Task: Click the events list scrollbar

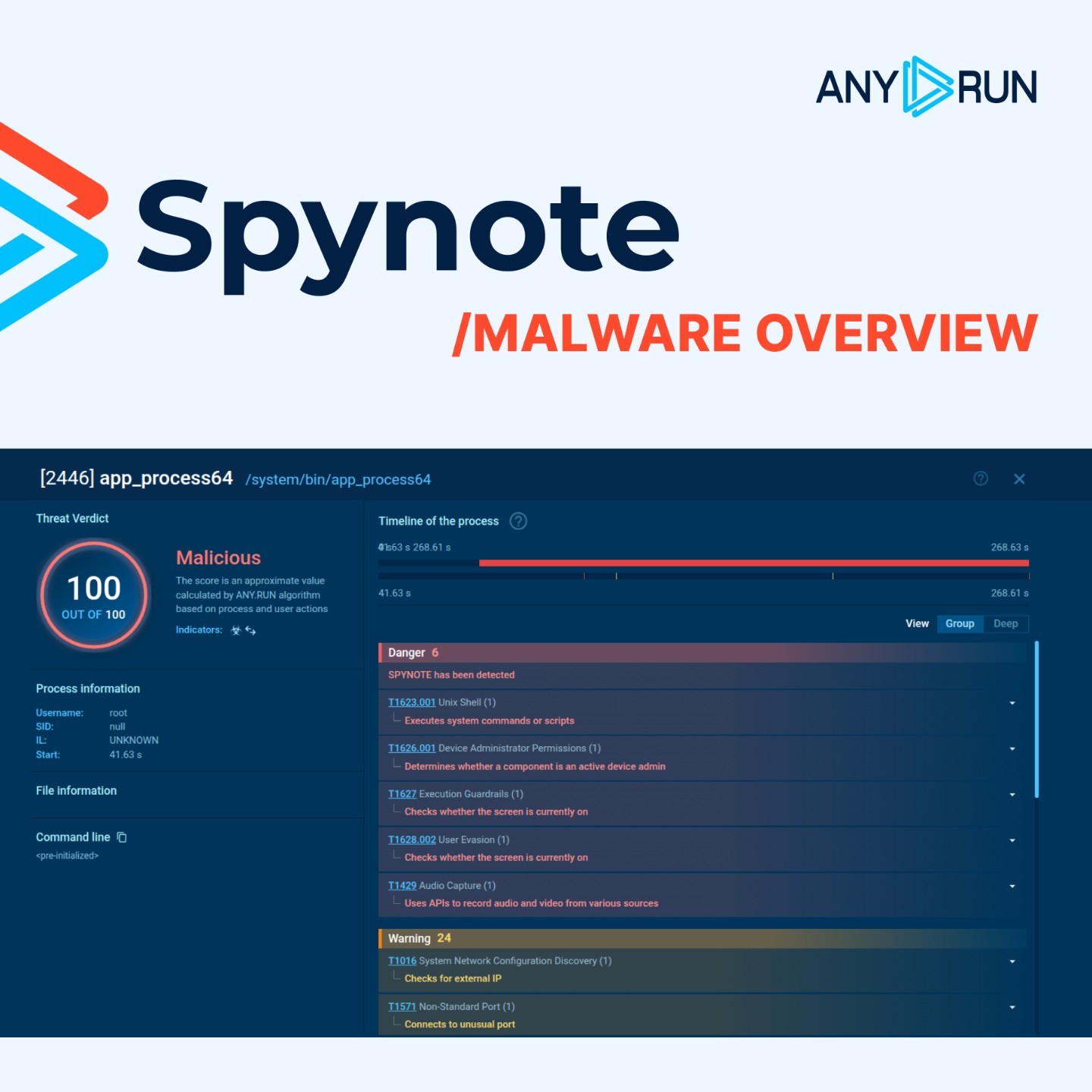Action: coord(1037,719)
